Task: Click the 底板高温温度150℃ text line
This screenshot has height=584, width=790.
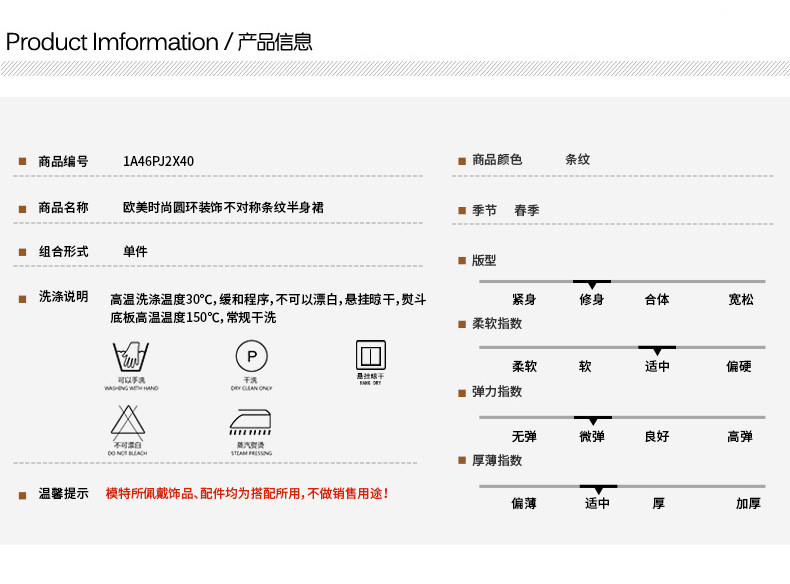Action: tap(193, 317)
